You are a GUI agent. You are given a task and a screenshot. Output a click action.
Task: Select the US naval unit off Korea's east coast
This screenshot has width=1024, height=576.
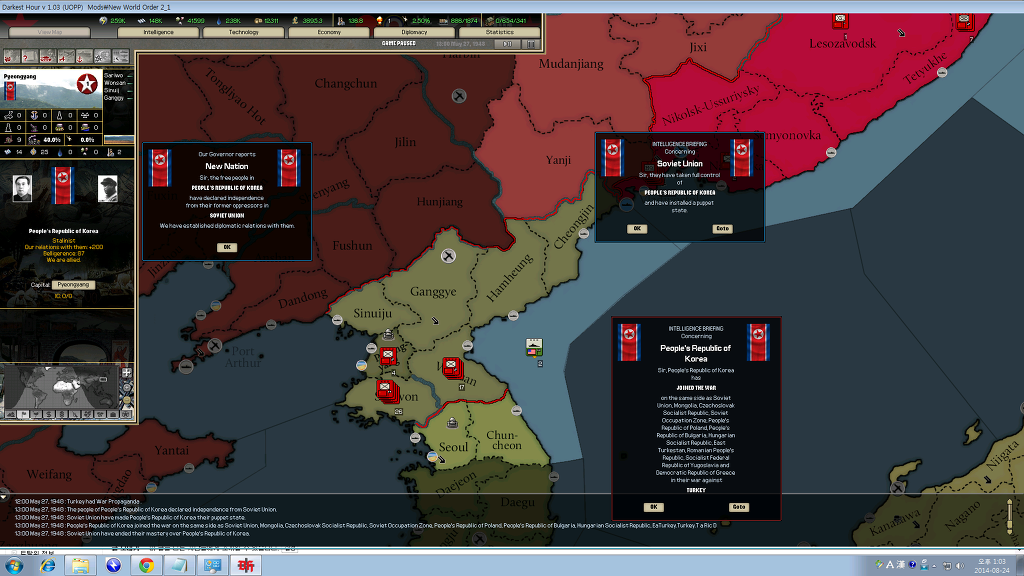point(534,347)
